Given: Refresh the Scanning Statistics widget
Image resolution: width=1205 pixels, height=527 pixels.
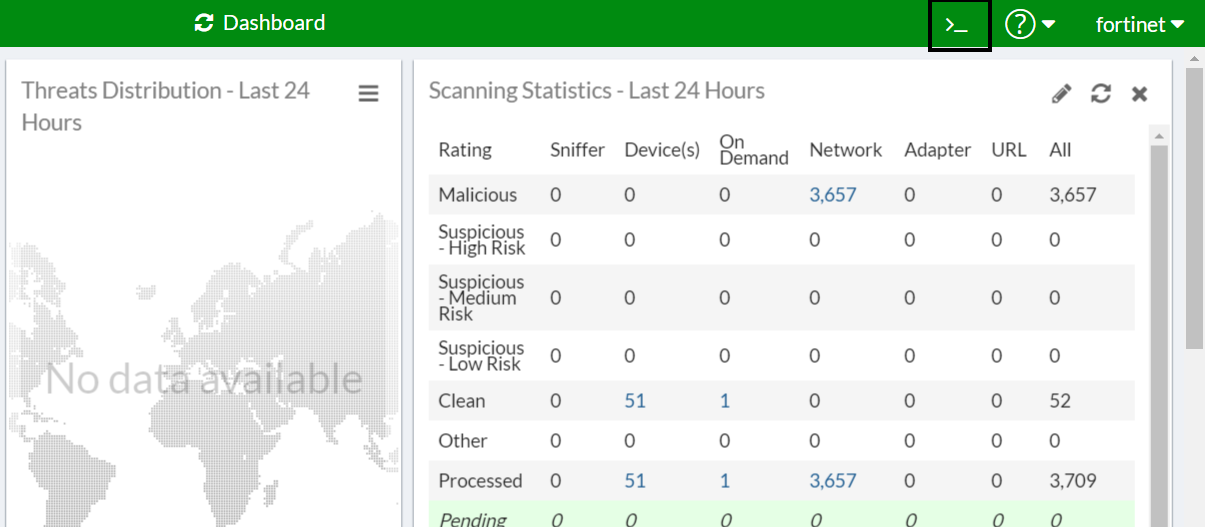Looking at the screenshot, I should [1101, 94].
